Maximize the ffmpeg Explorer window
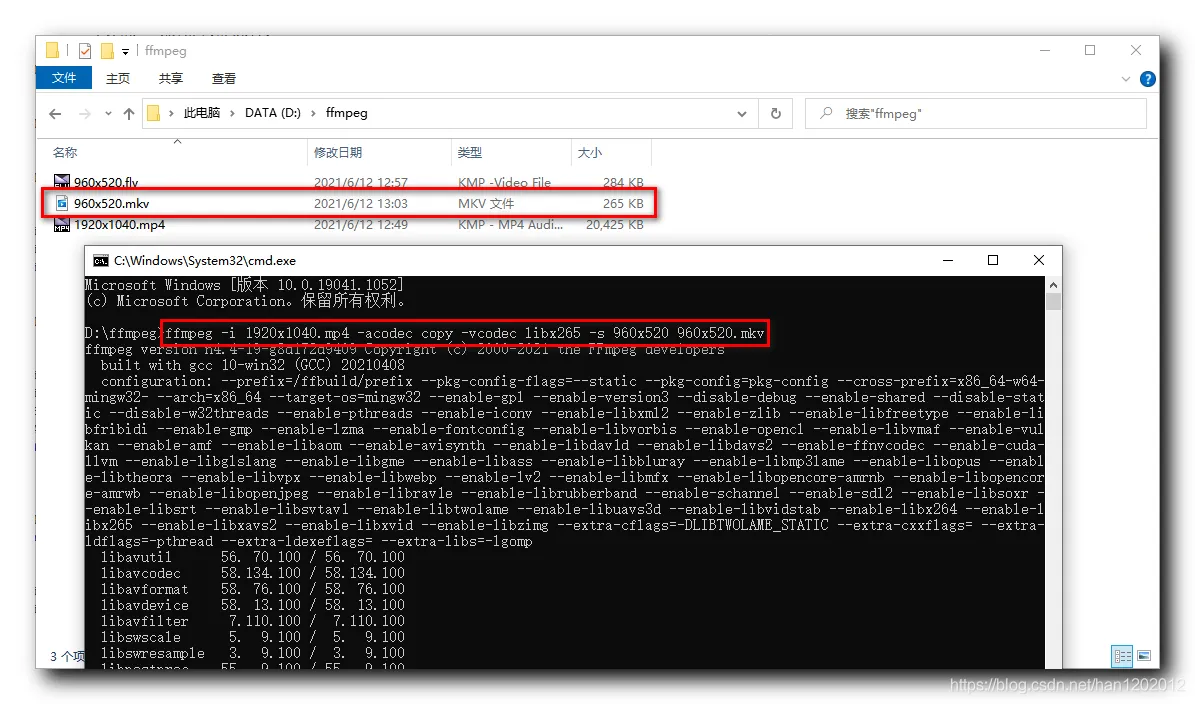Image resolution: width=1195 pixels, height=704 pixels. [x=1090, y=50]
